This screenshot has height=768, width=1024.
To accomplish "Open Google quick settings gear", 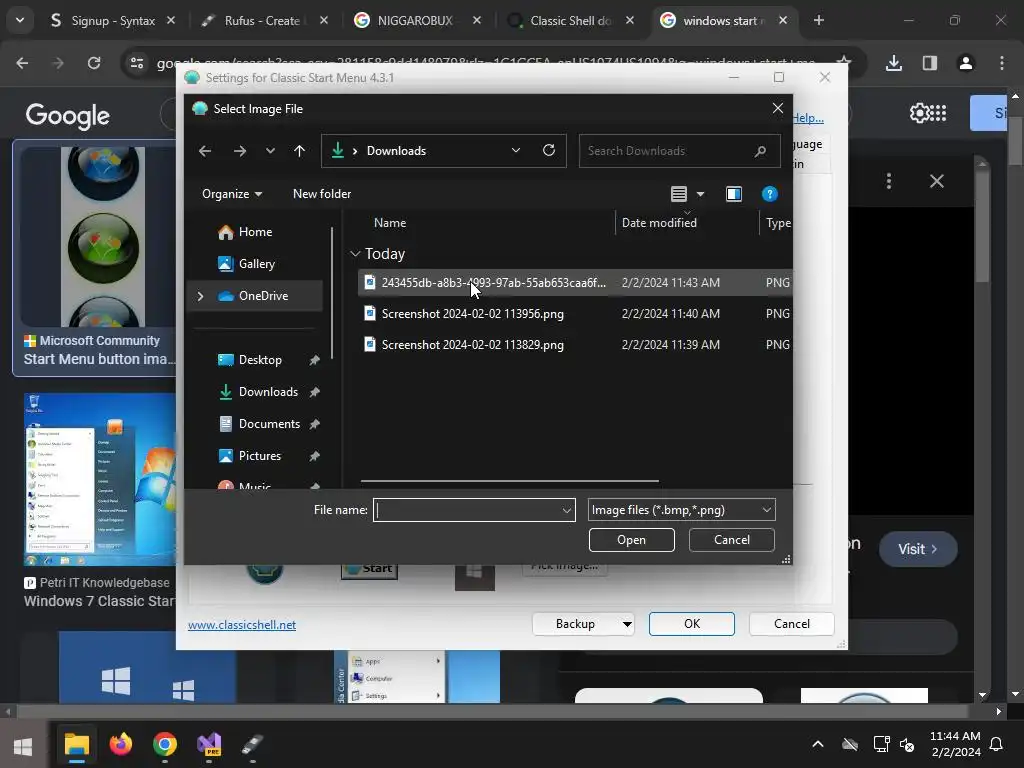I will click(920, 113).
